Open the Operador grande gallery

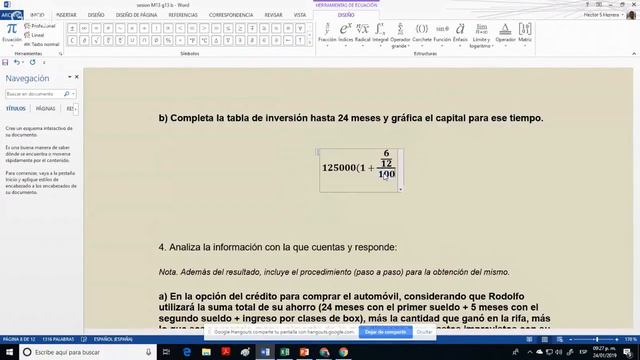coord(400,35)
